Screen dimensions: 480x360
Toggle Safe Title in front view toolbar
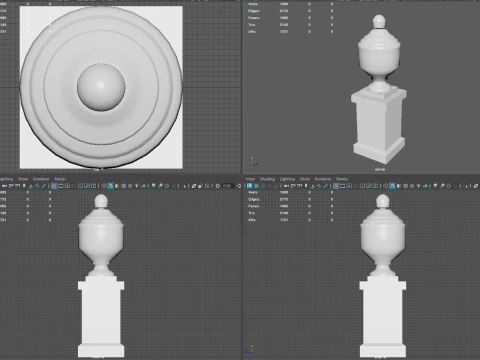point(93,186)
